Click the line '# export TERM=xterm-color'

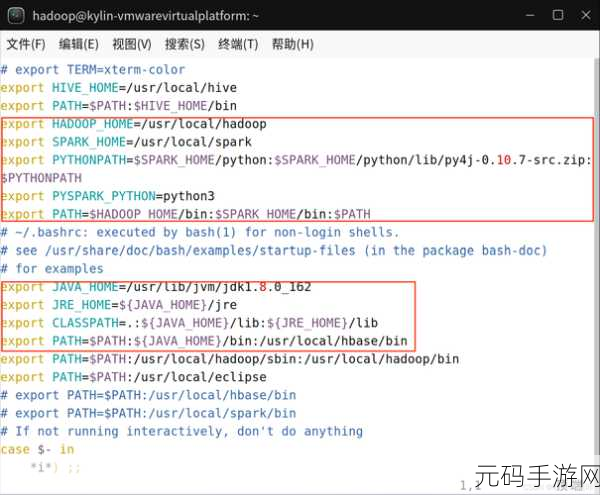[x=93, y=70]
